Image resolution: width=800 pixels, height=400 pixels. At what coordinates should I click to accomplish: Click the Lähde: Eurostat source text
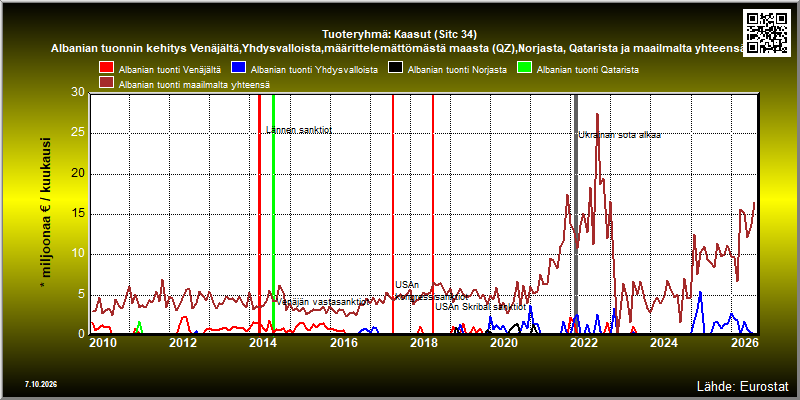pos(743,386)
